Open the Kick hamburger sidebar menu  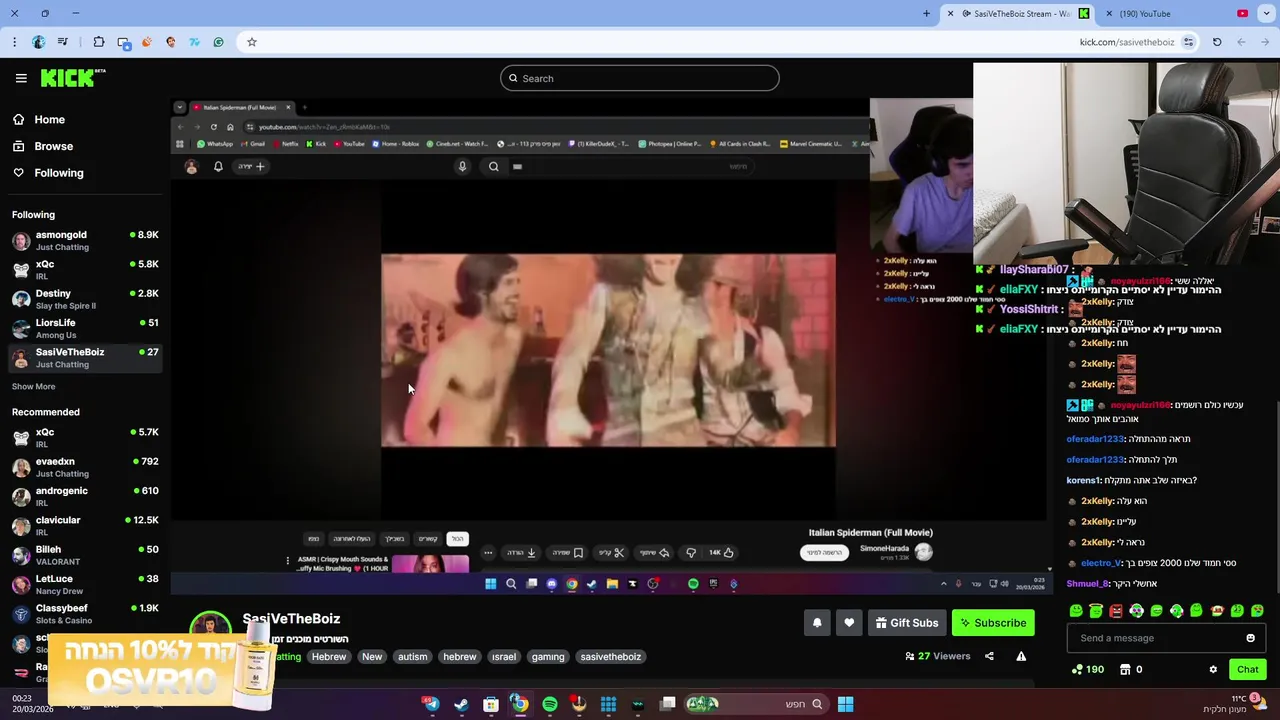click(x=21, y=78)
